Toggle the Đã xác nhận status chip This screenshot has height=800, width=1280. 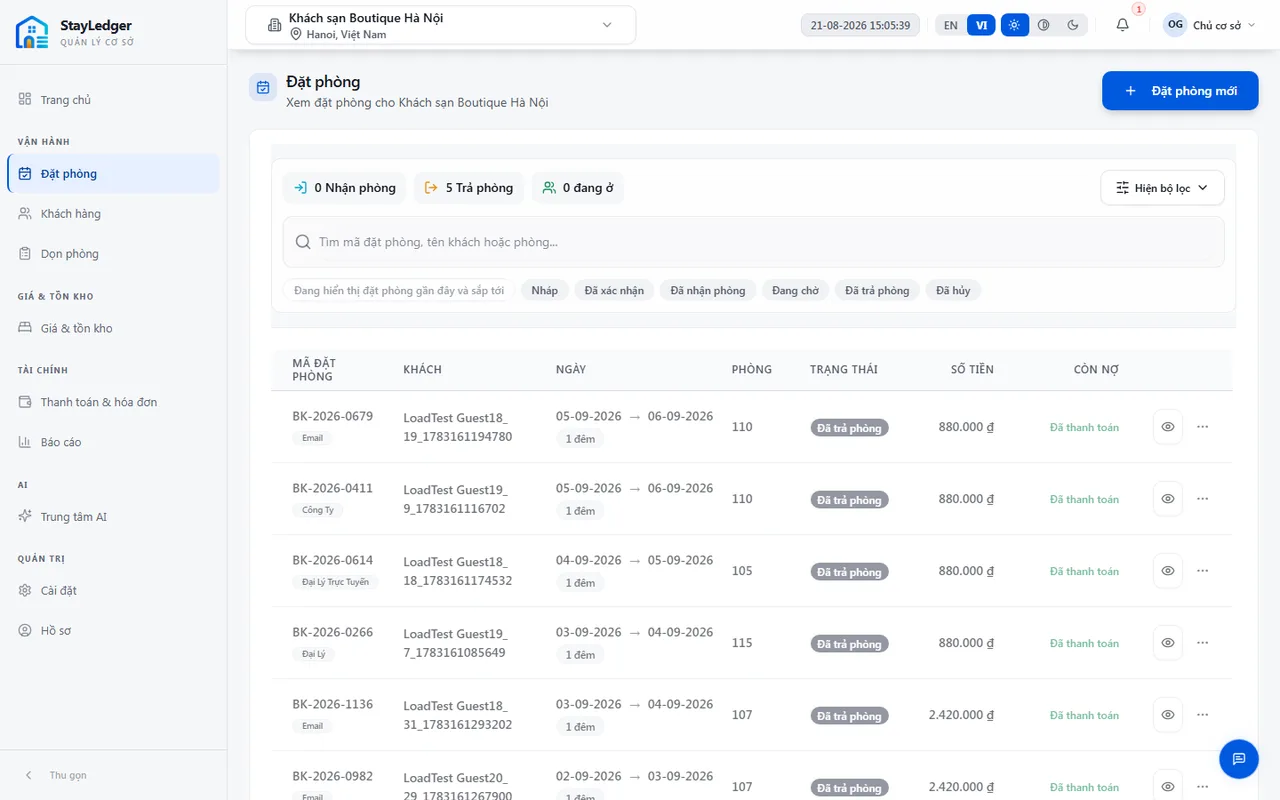click(x=614, y=290)
